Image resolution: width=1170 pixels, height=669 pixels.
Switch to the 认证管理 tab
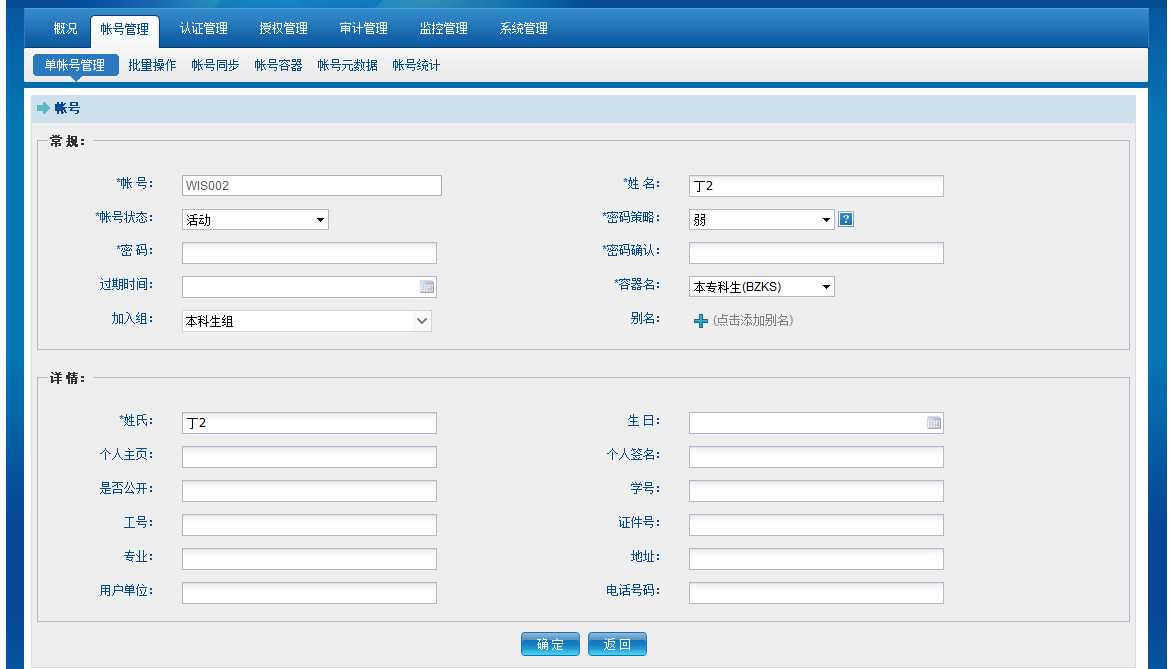(204, 29)
